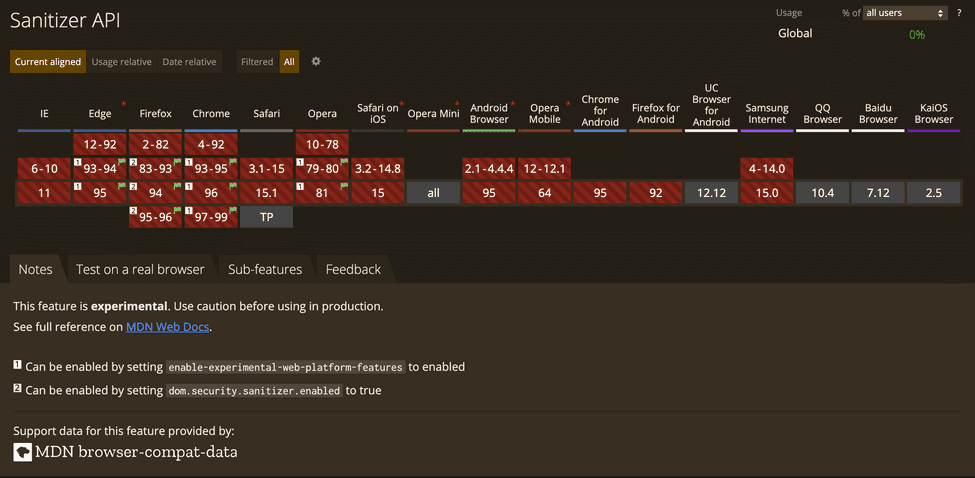Switch to Usage relative view
This screenshot has height=478, width=975.
[x=122, y=62]
